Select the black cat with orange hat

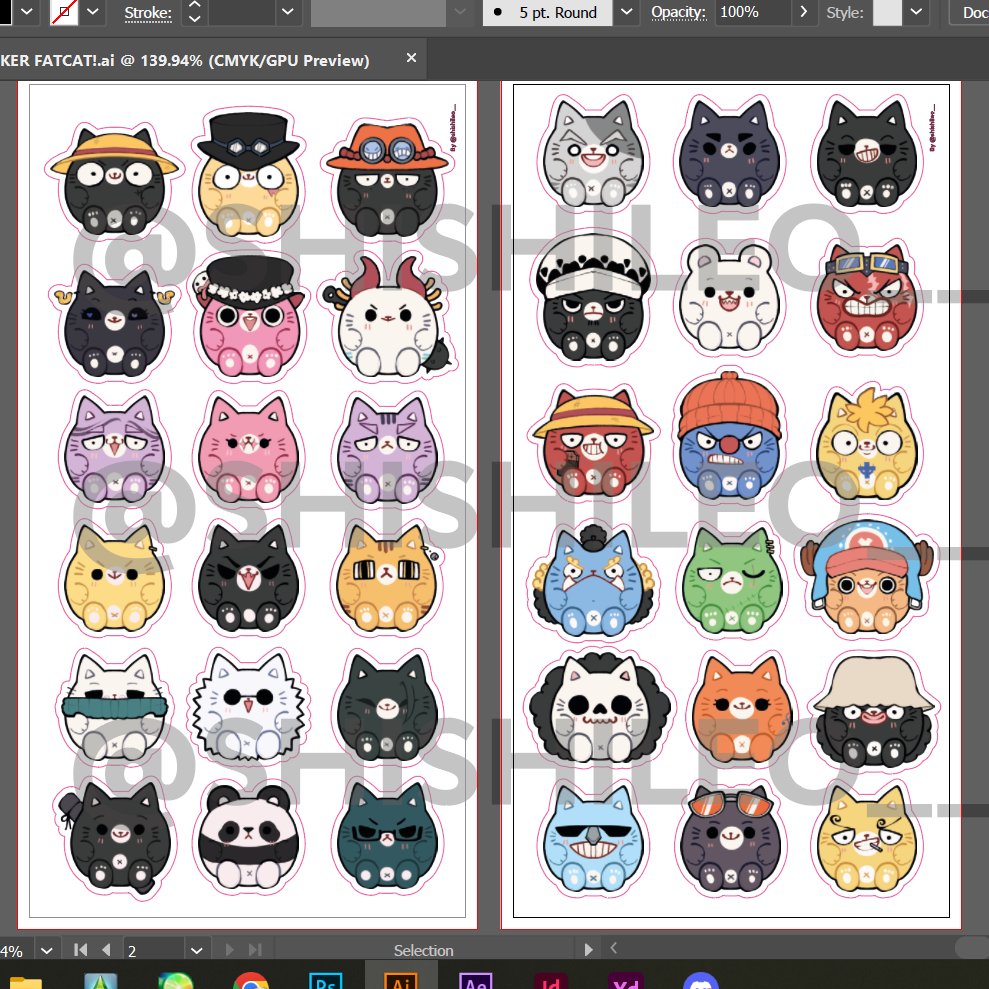tap(387, 178)
